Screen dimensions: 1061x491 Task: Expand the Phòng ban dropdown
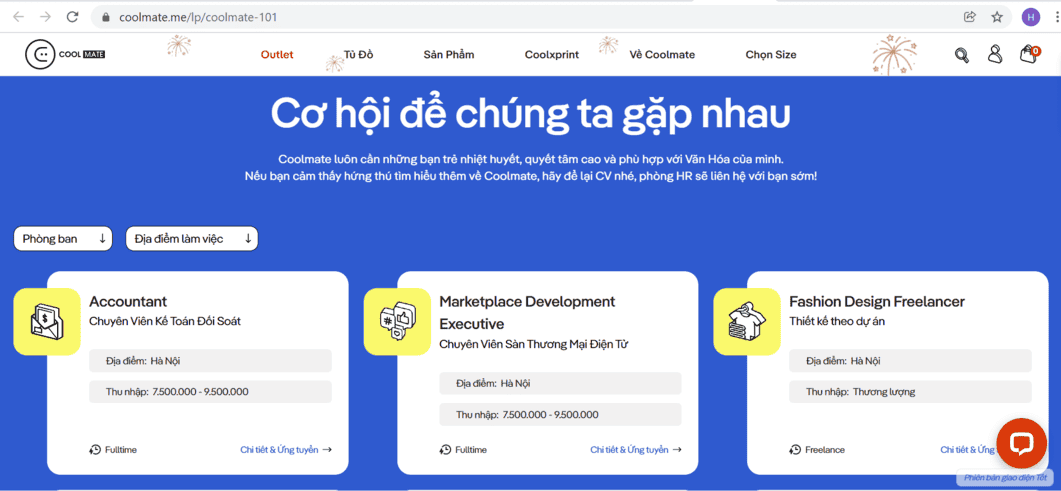click(63, 239)
